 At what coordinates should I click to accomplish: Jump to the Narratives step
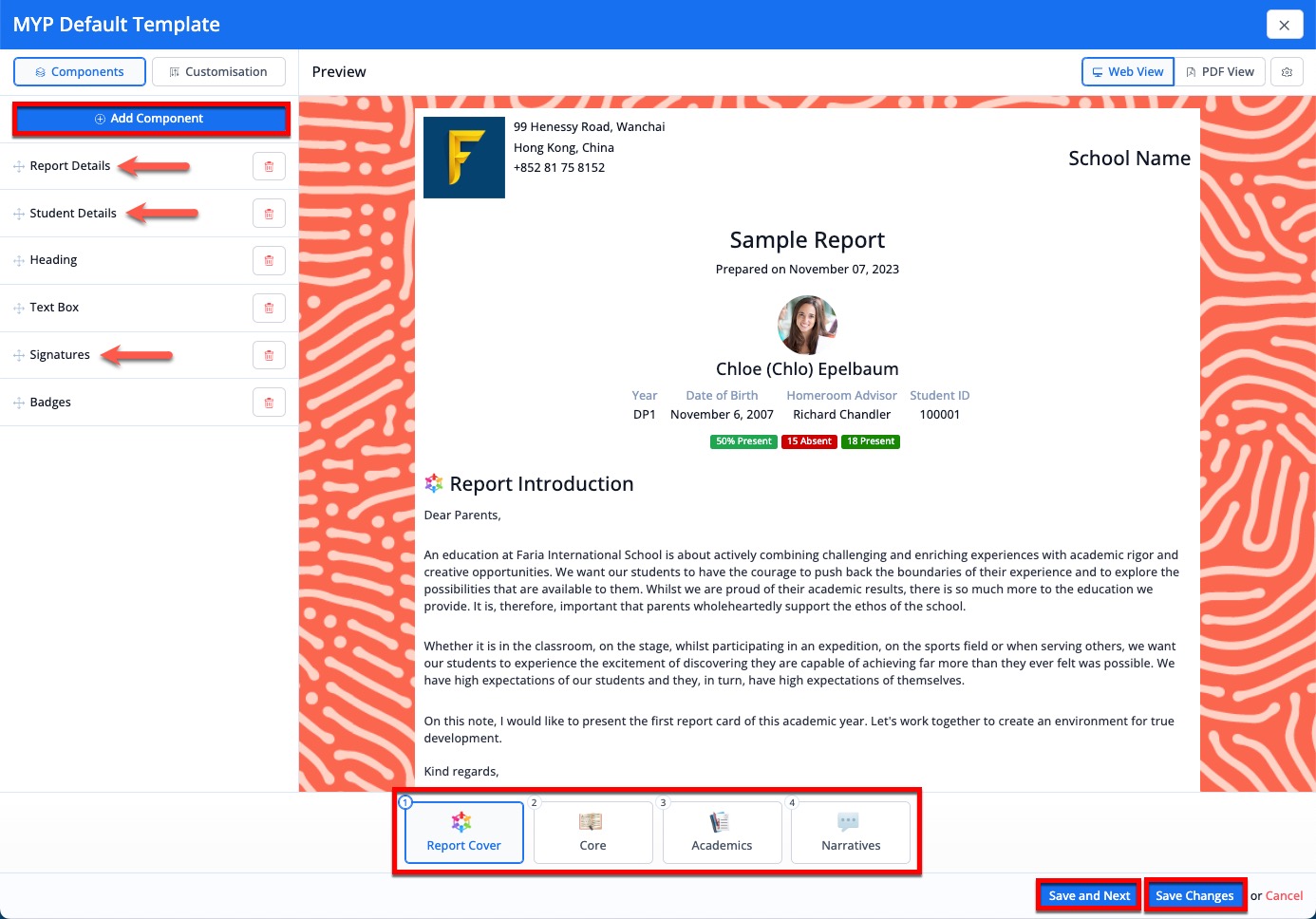852,833
